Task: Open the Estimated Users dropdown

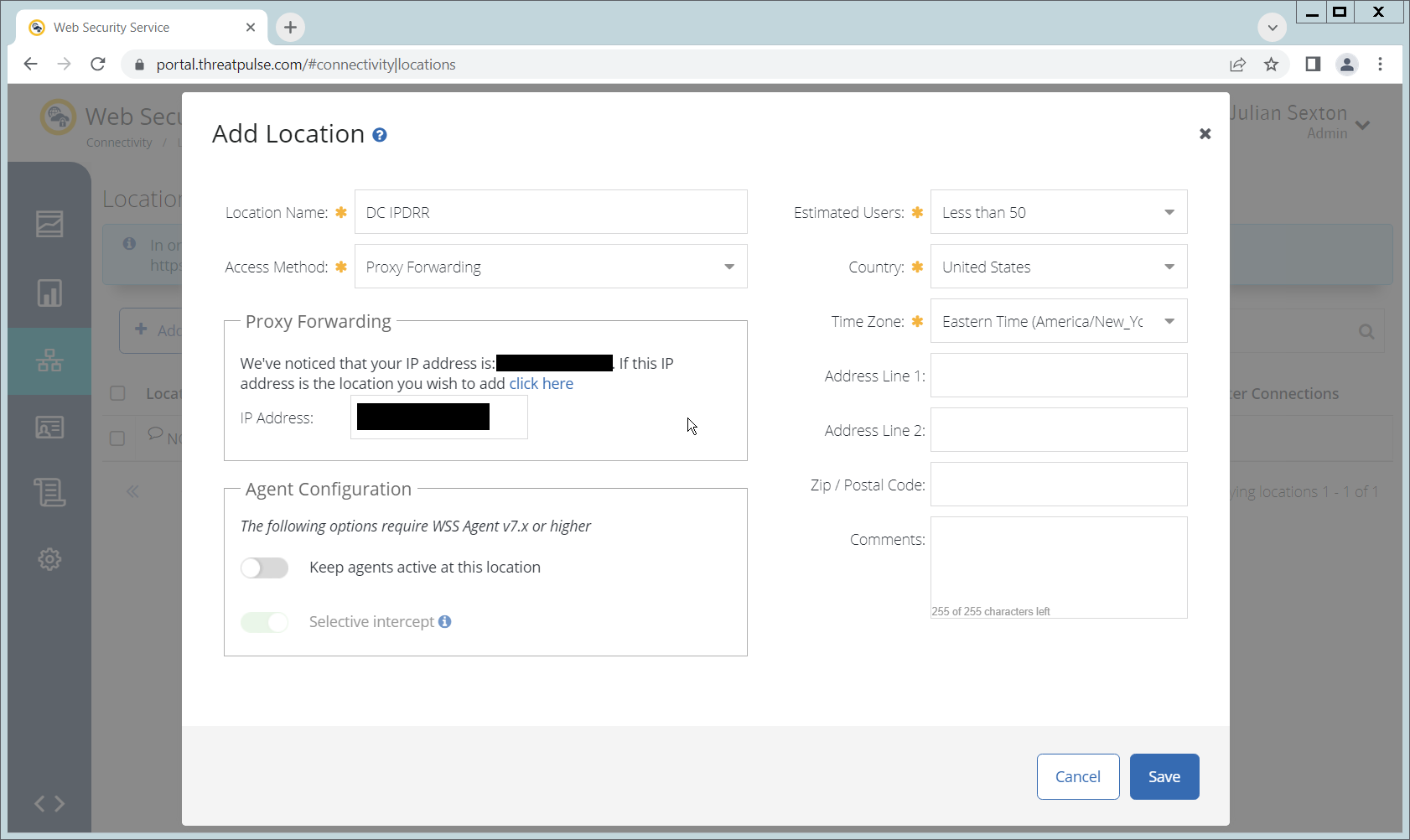Action: pos(1058,213)
